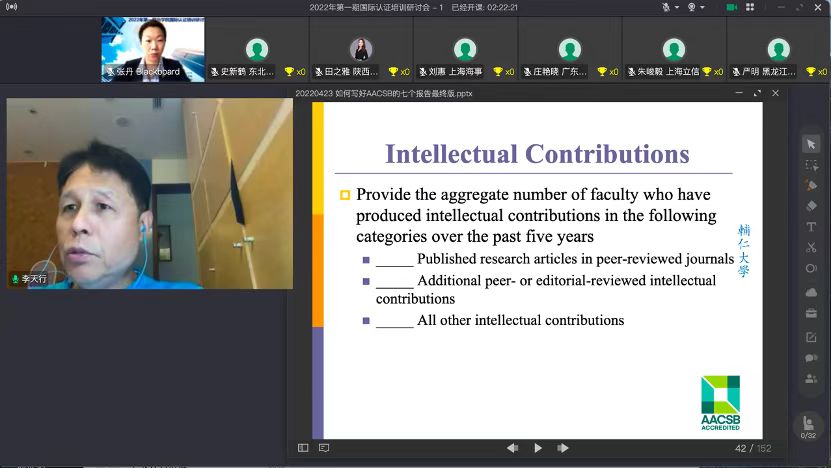The width and height of the screenshot is (832, 468).
Task: Go to the previous slide
Action: coord(512,448)
